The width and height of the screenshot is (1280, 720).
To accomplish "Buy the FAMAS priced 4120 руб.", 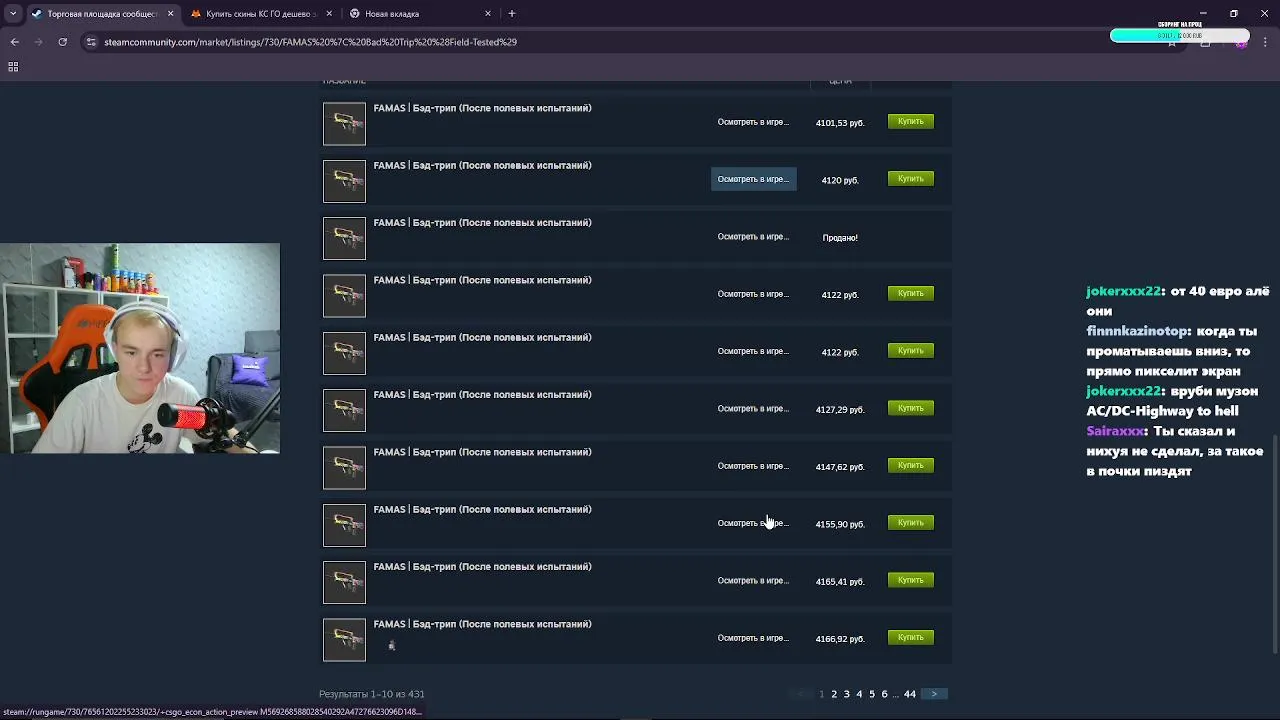I will point(910,178).
